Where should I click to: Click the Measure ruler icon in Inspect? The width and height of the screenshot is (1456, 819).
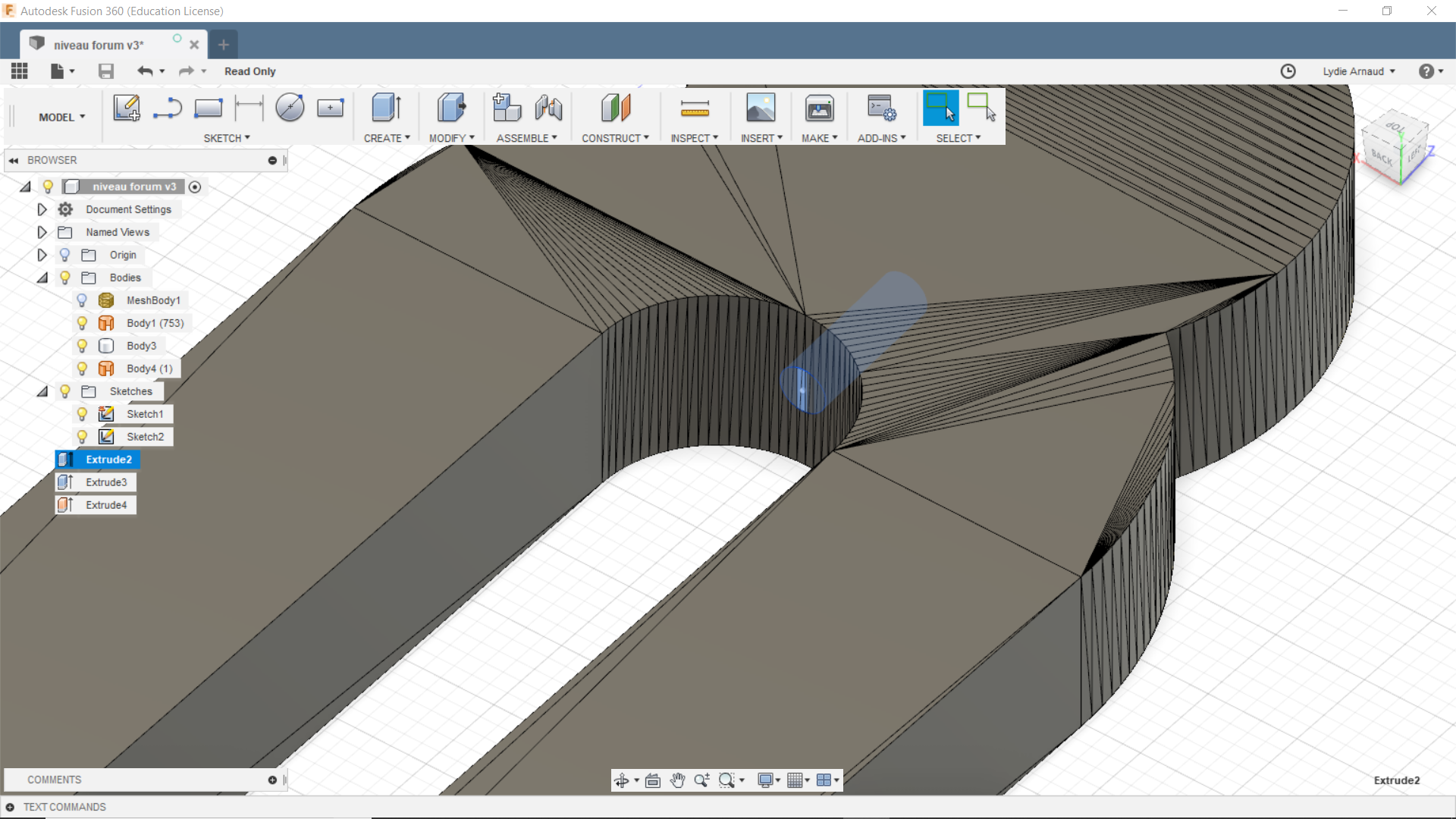[694, 108]
